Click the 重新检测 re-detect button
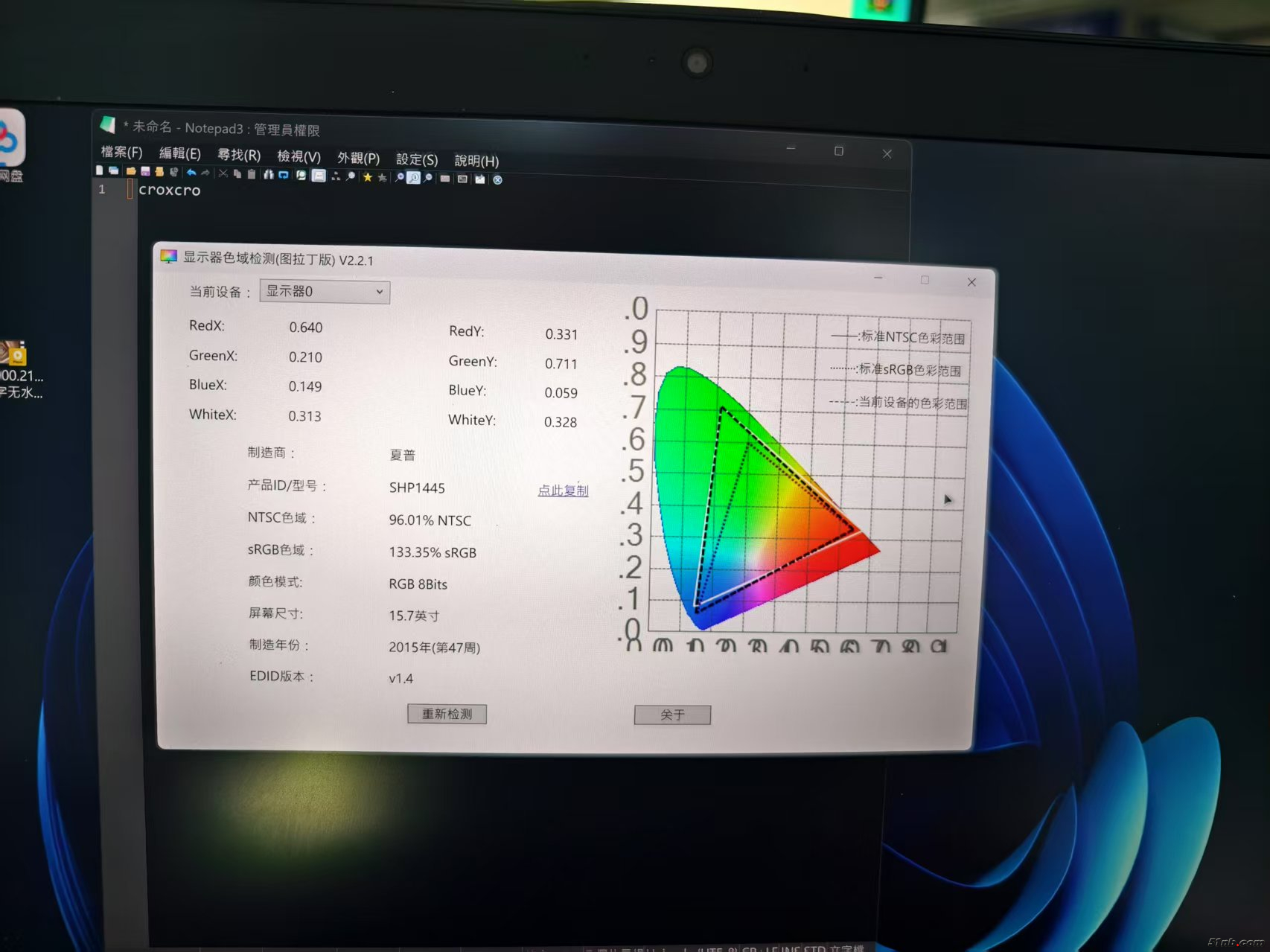This screenshot has height=952, width=1270. [x=447, y=714]
